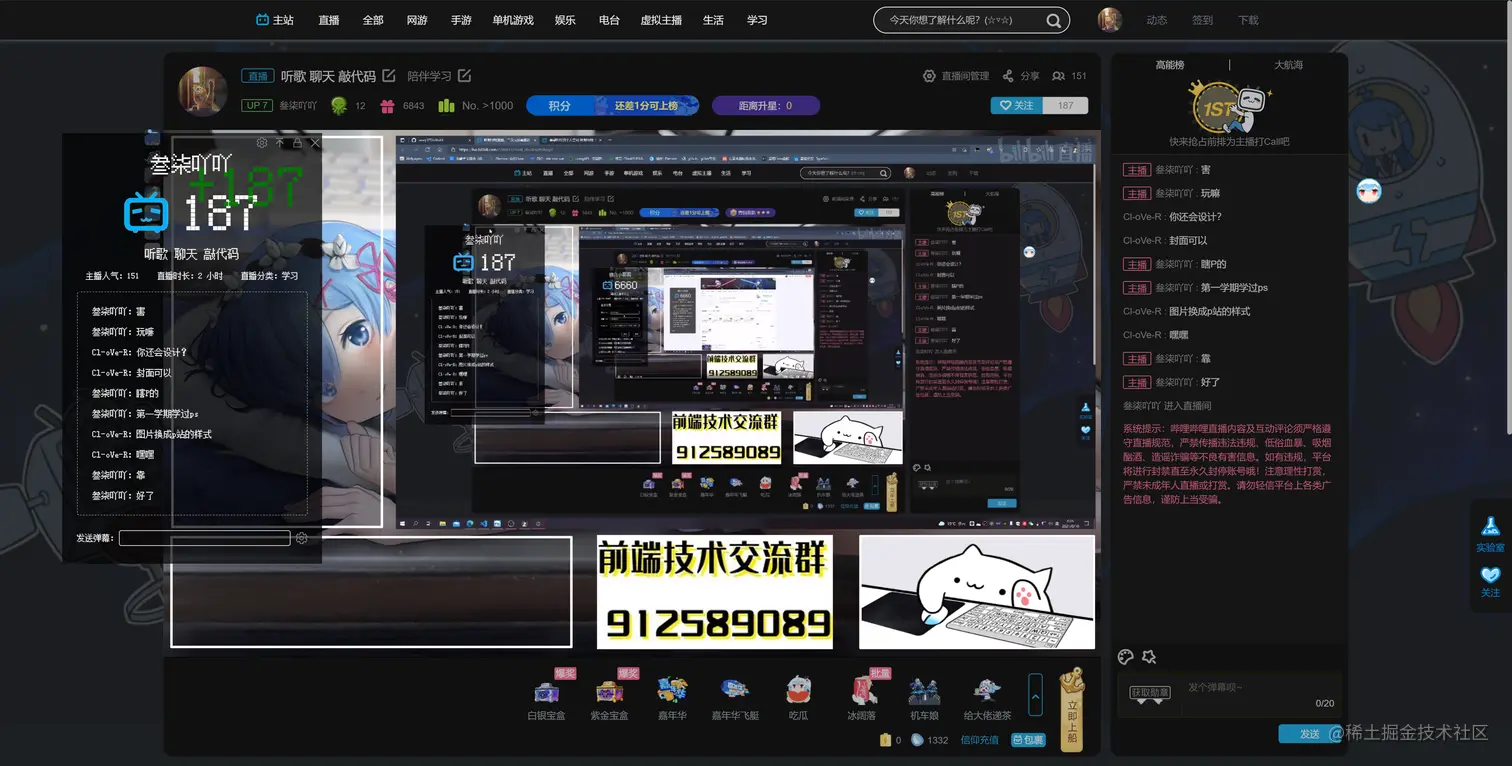This screenshot has width=1512, height=766.
Task: Open the 学习 nav menu item
Action: 757,20
